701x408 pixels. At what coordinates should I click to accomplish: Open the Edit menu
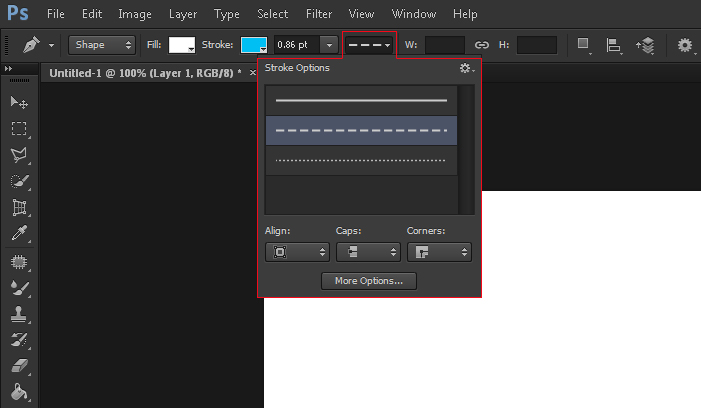click(x=92, y=14)
